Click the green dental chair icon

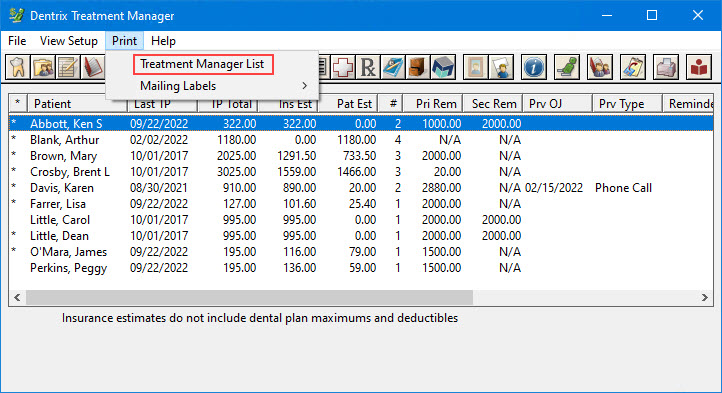point(567,68)
